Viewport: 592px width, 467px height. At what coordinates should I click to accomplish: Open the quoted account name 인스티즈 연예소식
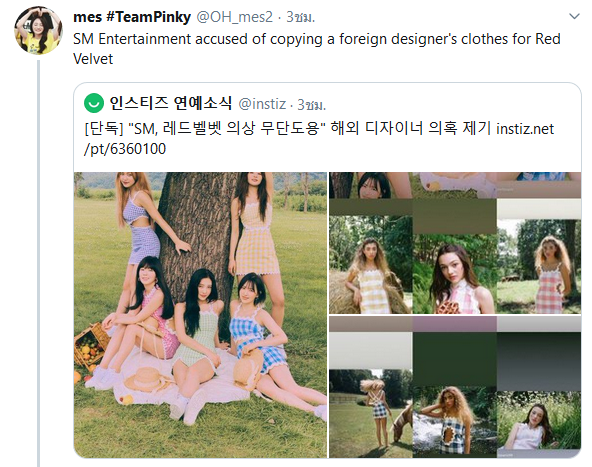(x=171, y=103)
